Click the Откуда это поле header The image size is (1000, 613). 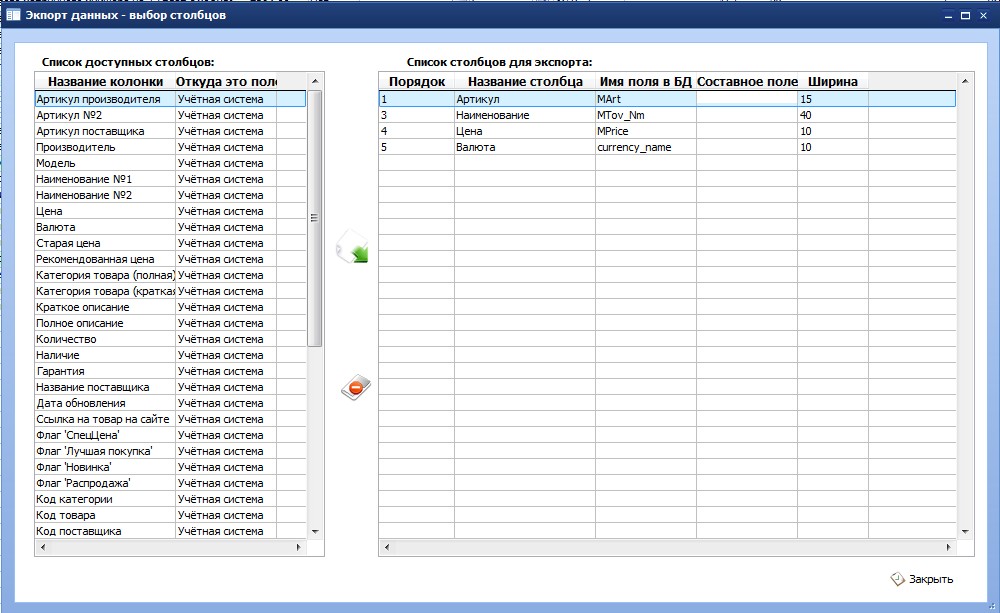point(226,82)
